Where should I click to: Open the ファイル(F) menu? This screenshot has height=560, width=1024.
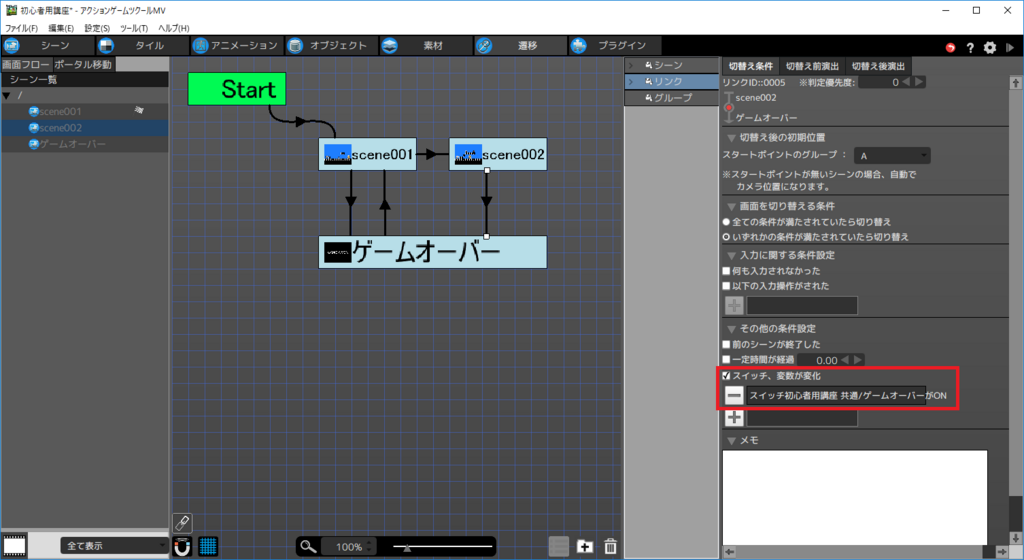[22, 28]
